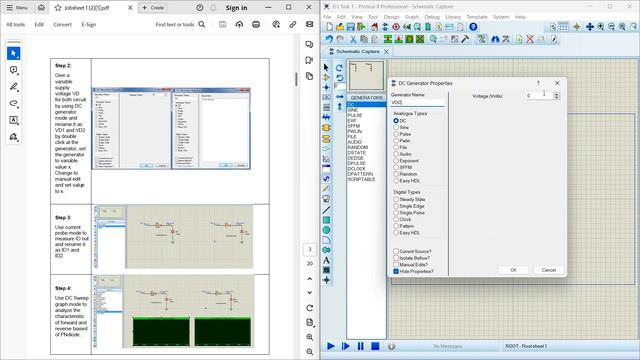Screen dimensions: 640x360
Task: Select the Pulse analogue type radio
Action: coord(396,134)
